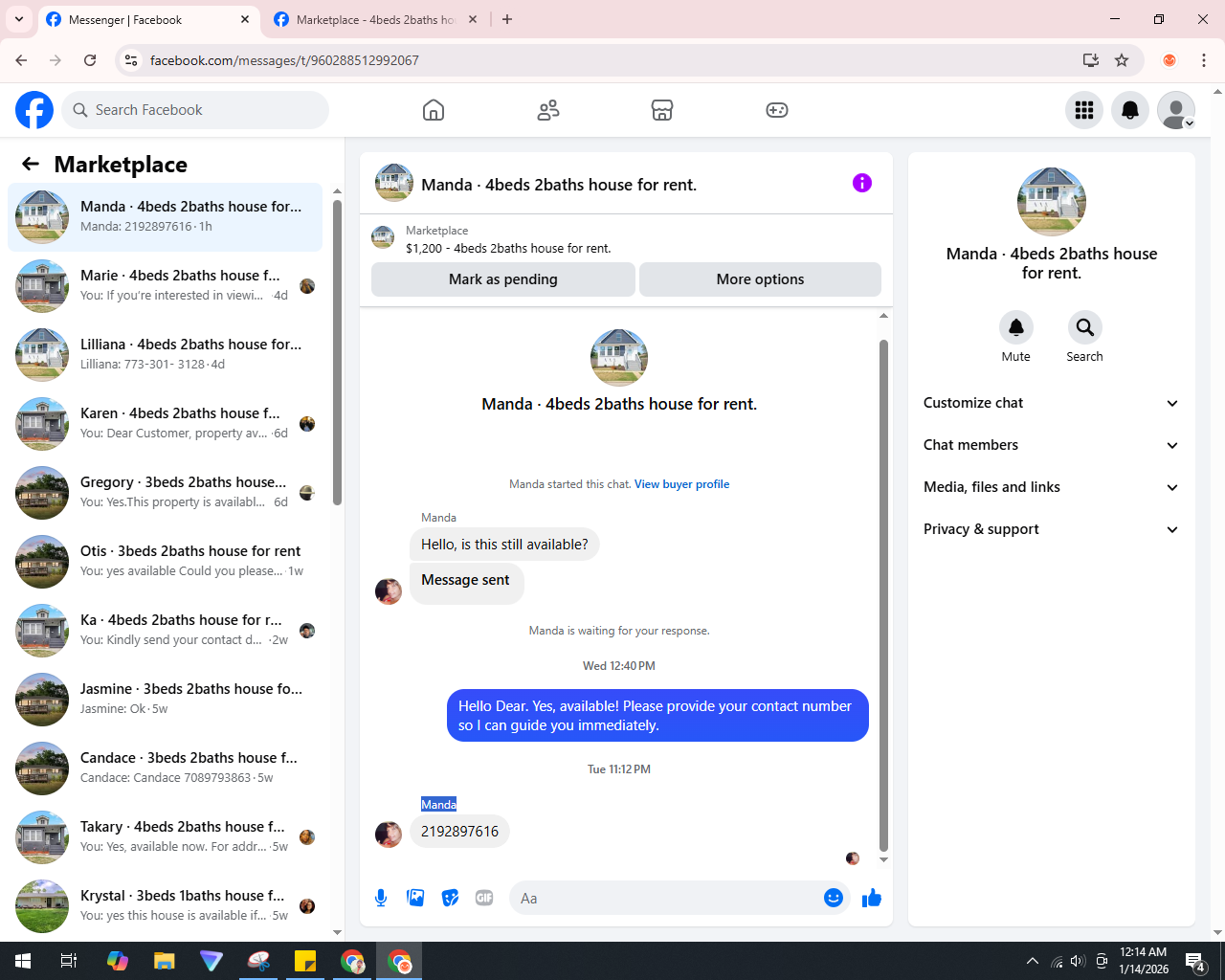Image resolution: width=1225 pixels, height=980 pixels.
Task: Open Task View on taskbar
Action: coord(69,961)
